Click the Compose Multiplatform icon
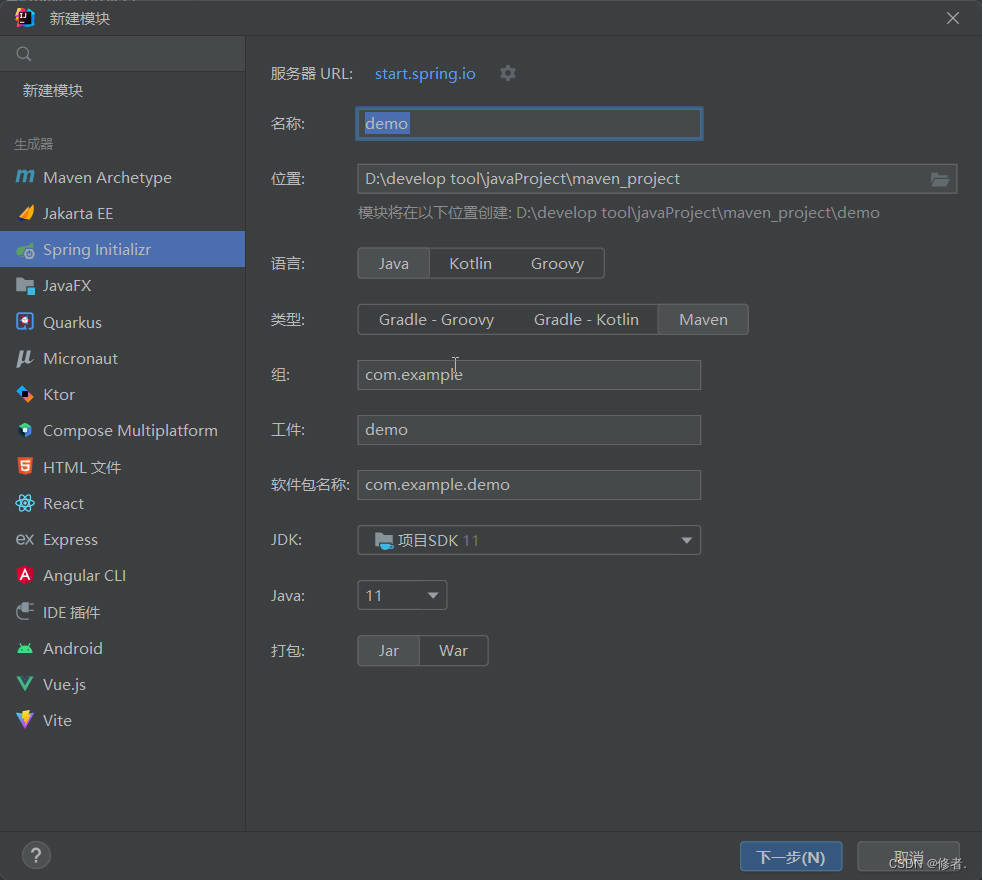 [25, 430]
